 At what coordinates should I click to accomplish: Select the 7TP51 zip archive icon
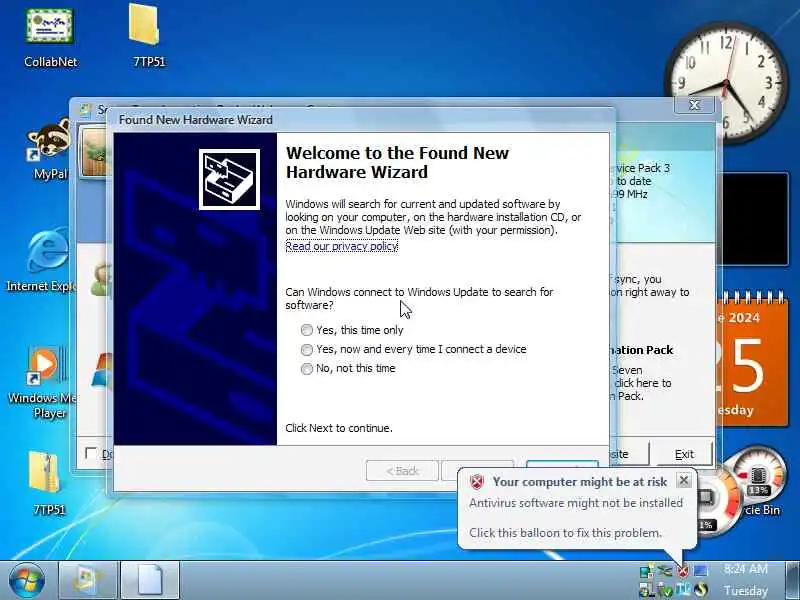(47, 484)
